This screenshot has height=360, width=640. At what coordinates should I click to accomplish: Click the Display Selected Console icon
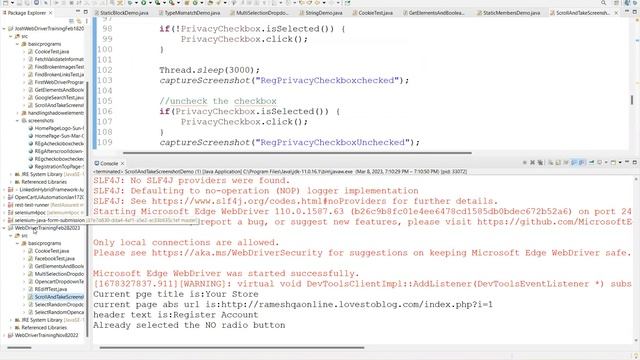(600, 162)
